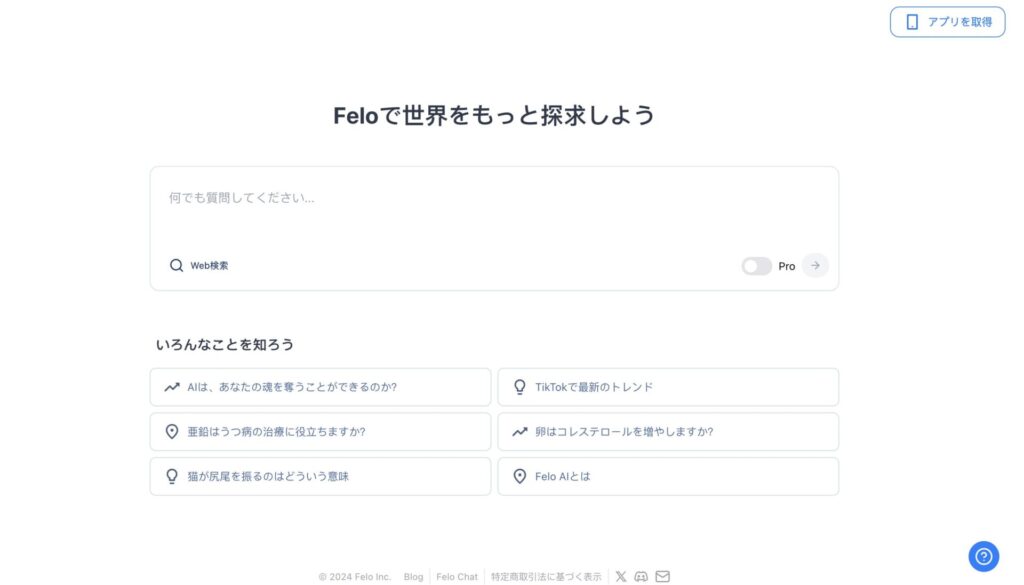
Task: Open the アプリを取得 button
Action: point(946,21)
